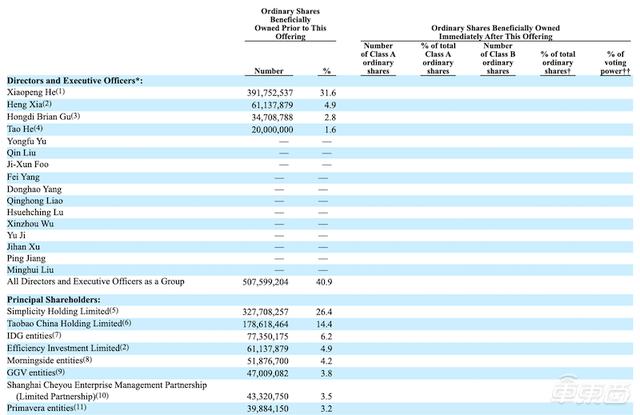Click All Directors and Executive Officers as a Group
Viewport: 640px width, 415px height.
tap(96, 281)
